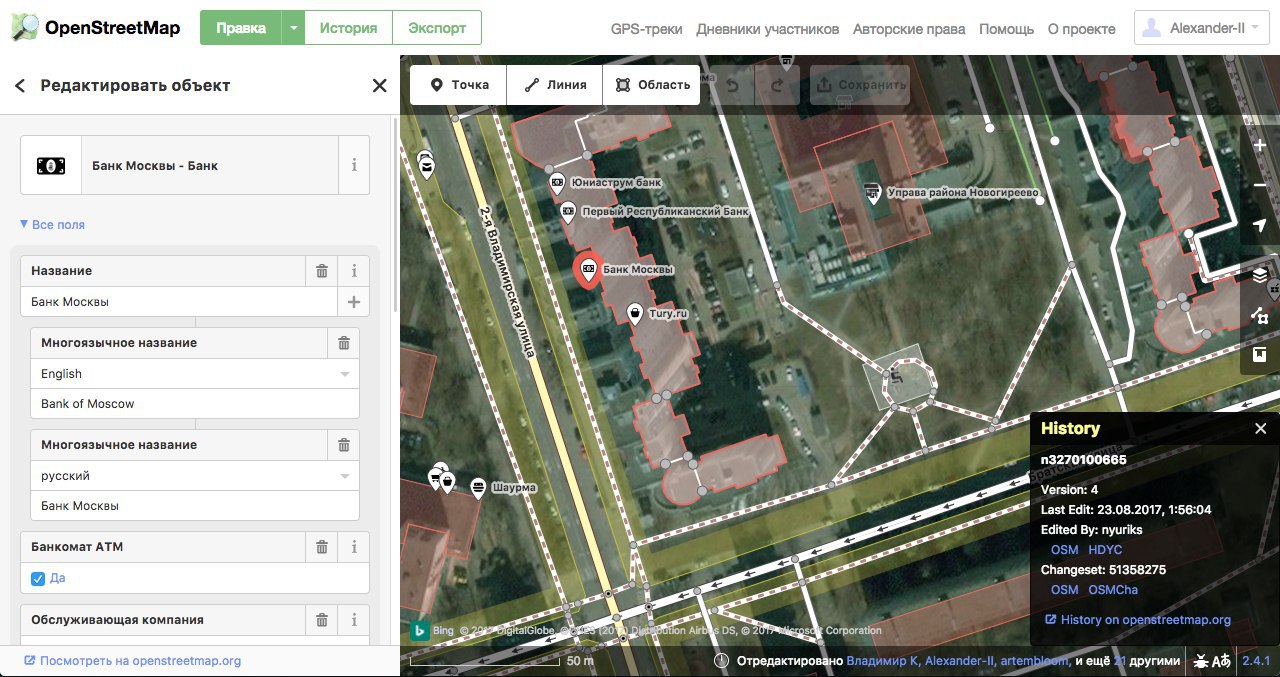Select the Банк Москвы map marker
The width and height of the screenshot is (1280, 677).
pos(587,269)
